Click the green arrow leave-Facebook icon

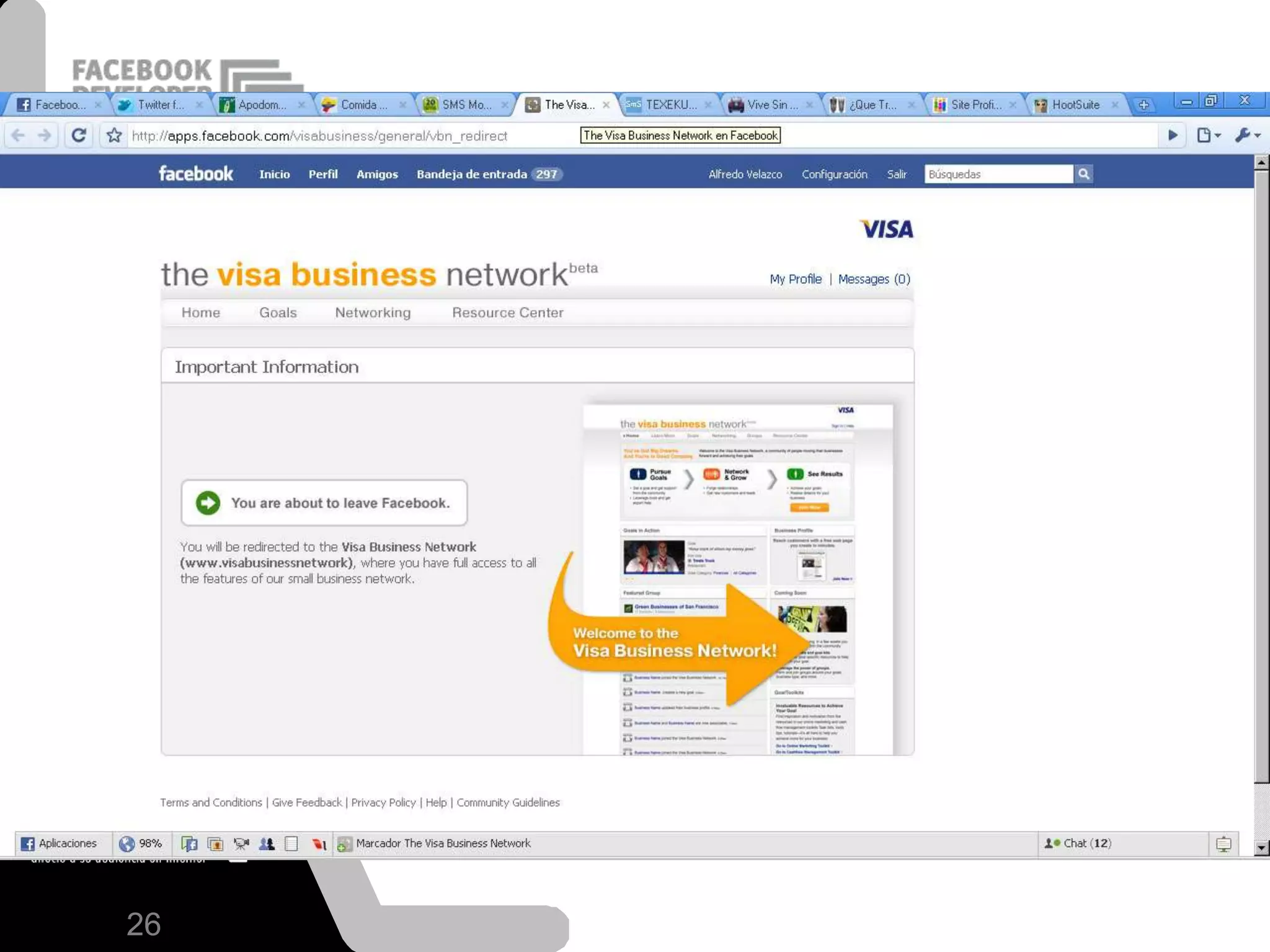coord(208,503)
